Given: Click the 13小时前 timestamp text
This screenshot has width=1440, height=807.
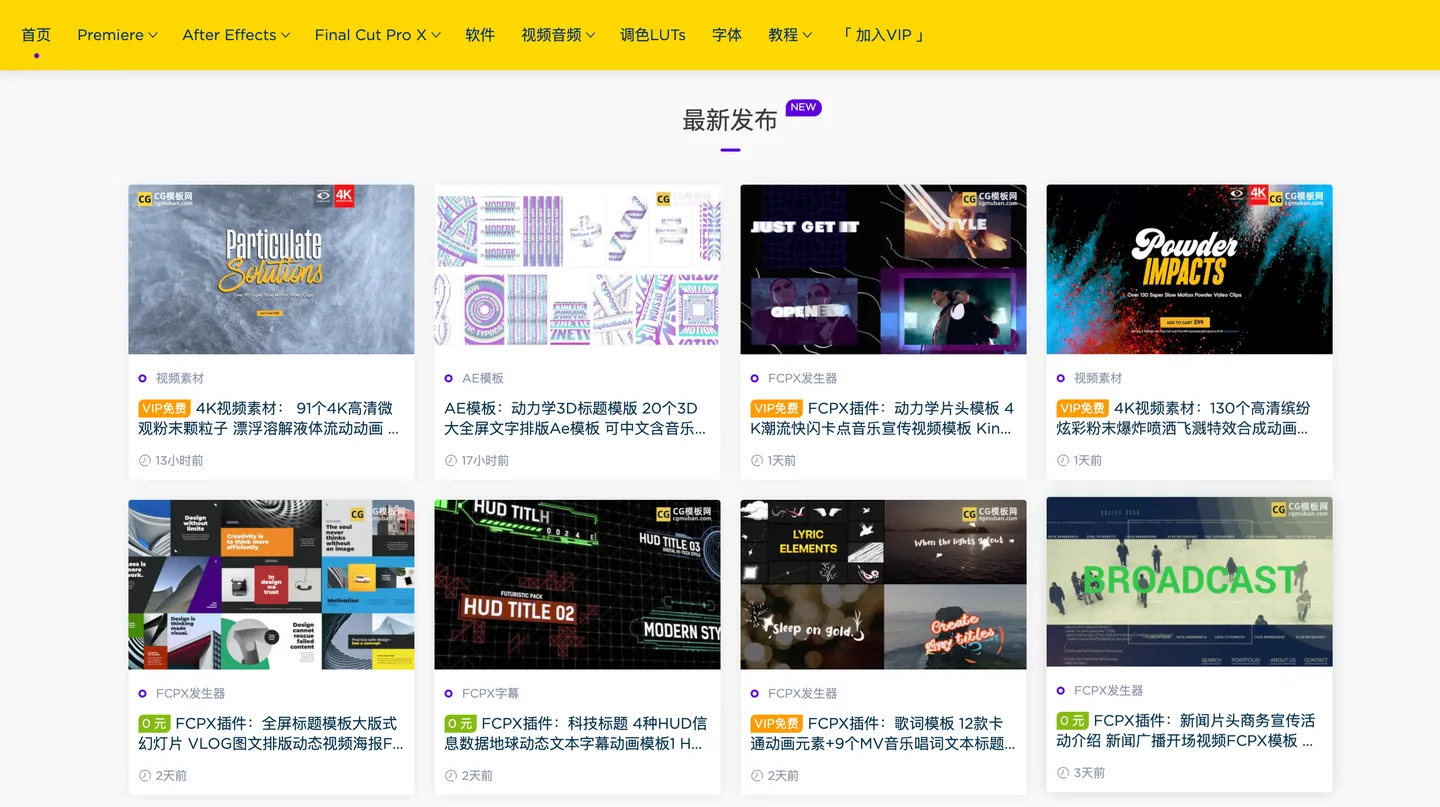Looking at the screenshot, I should [x=179, y=461].
